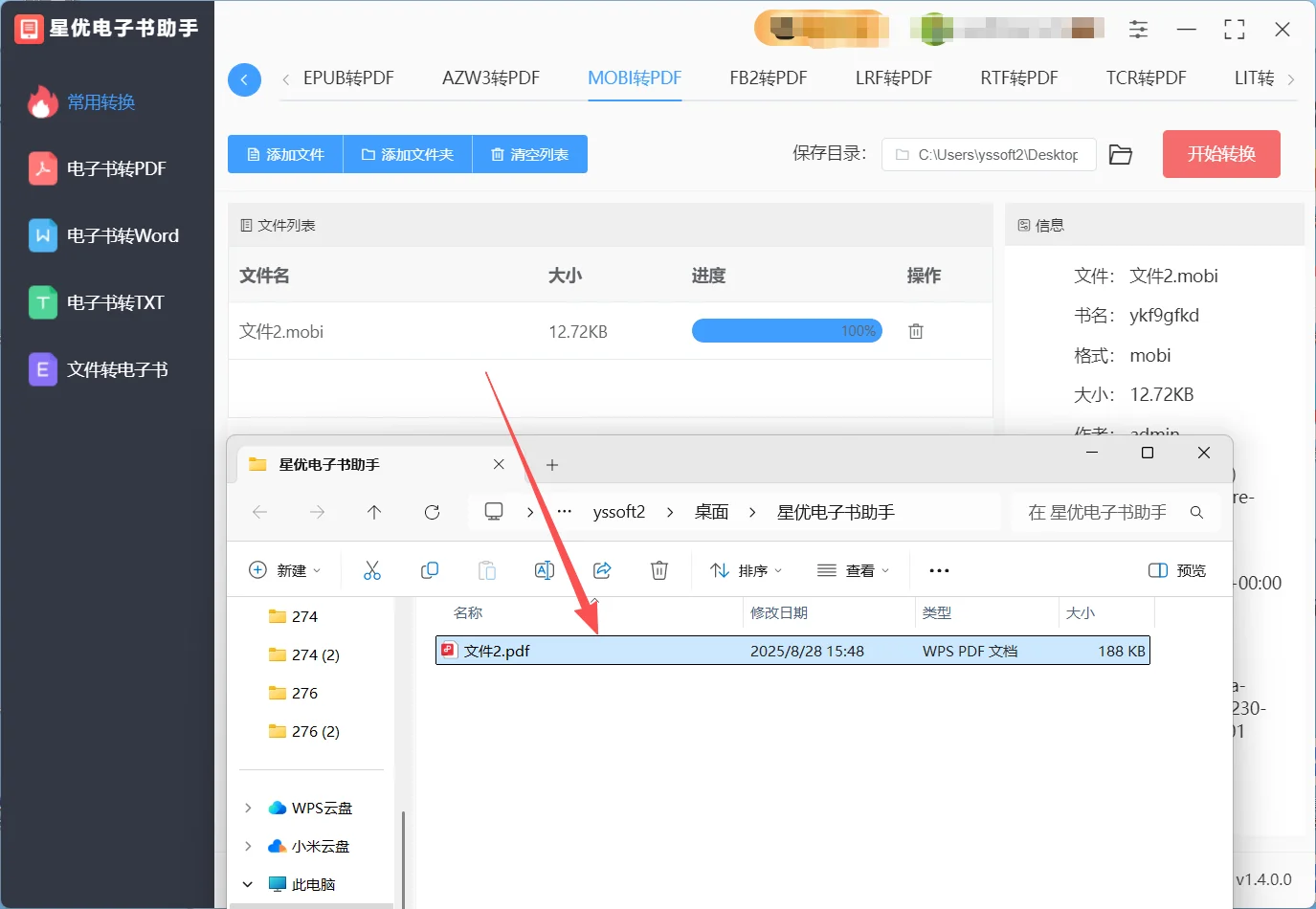
Task: Select 电子书转TXT in the sidebar
Action: [97, 303]
